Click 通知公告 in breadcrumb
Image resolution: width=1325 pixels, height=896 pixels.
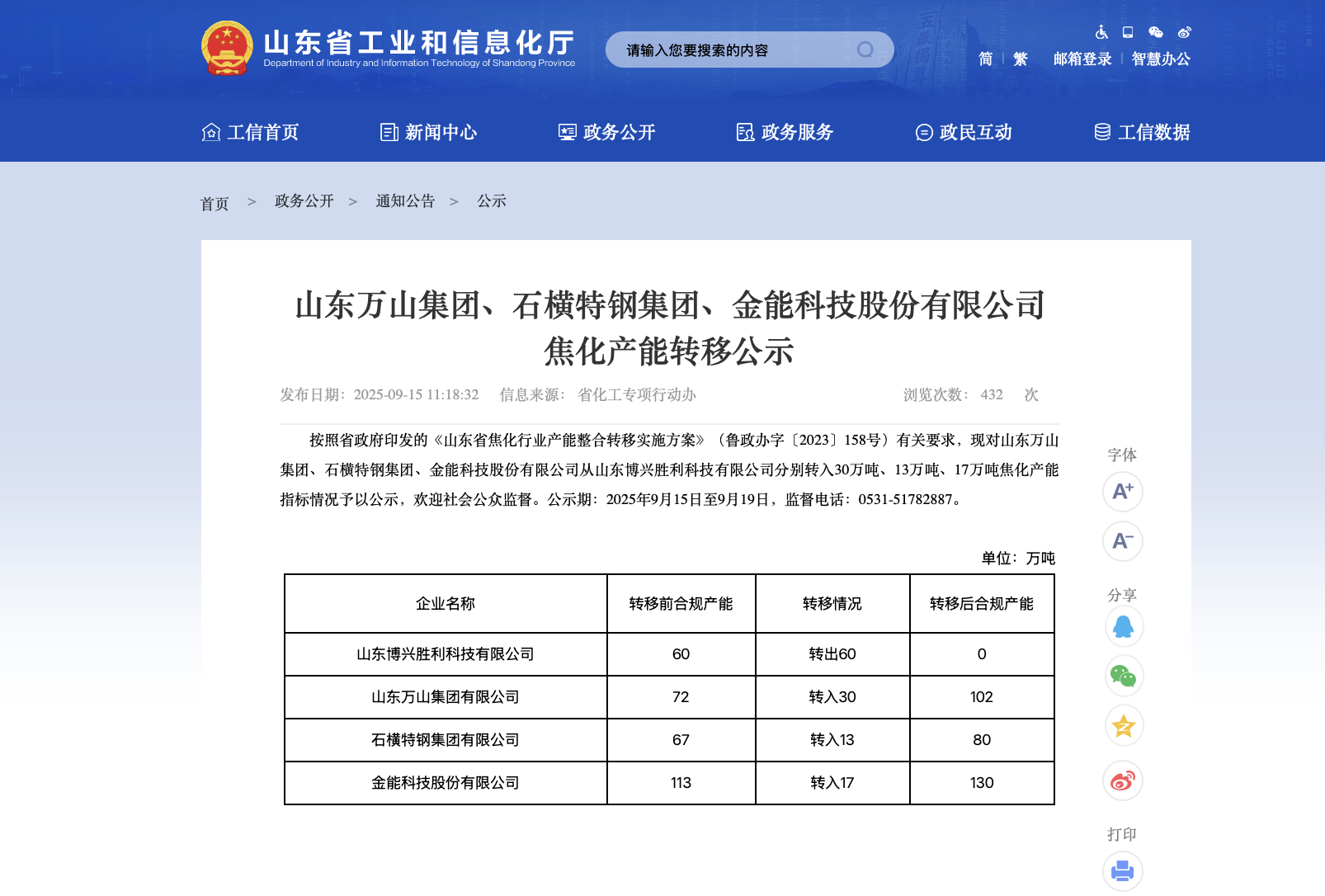coord(405,200)
